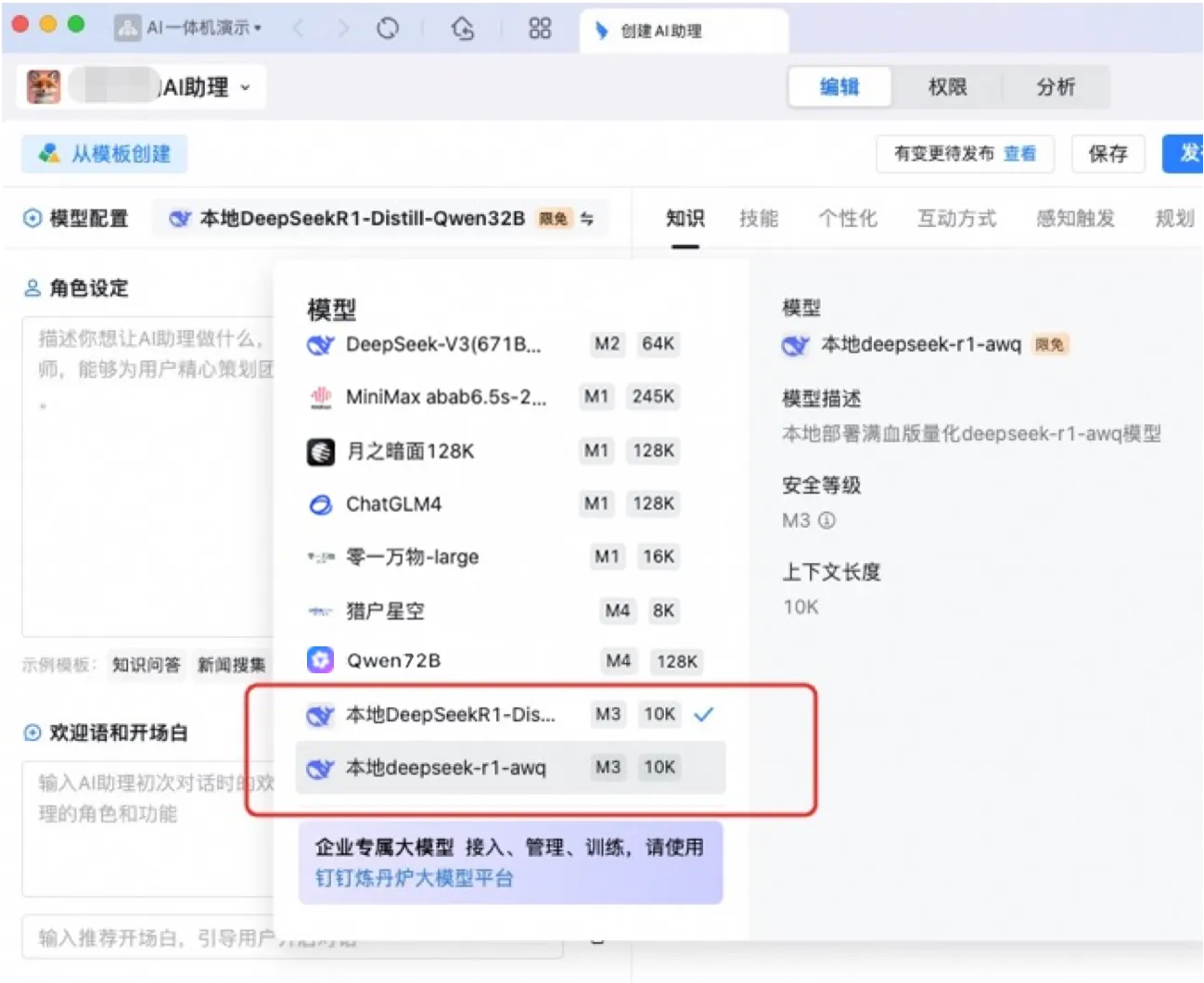The height and width of the screenshot is (983, 1204).
Task: Switch to the 编辑 tab
Action: point(839,87)
